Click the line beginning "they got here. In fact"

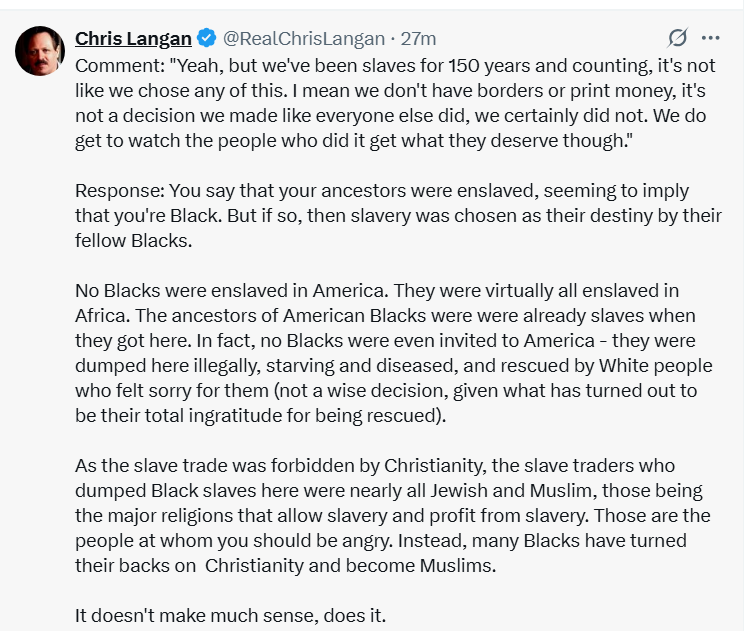[385, 341]
